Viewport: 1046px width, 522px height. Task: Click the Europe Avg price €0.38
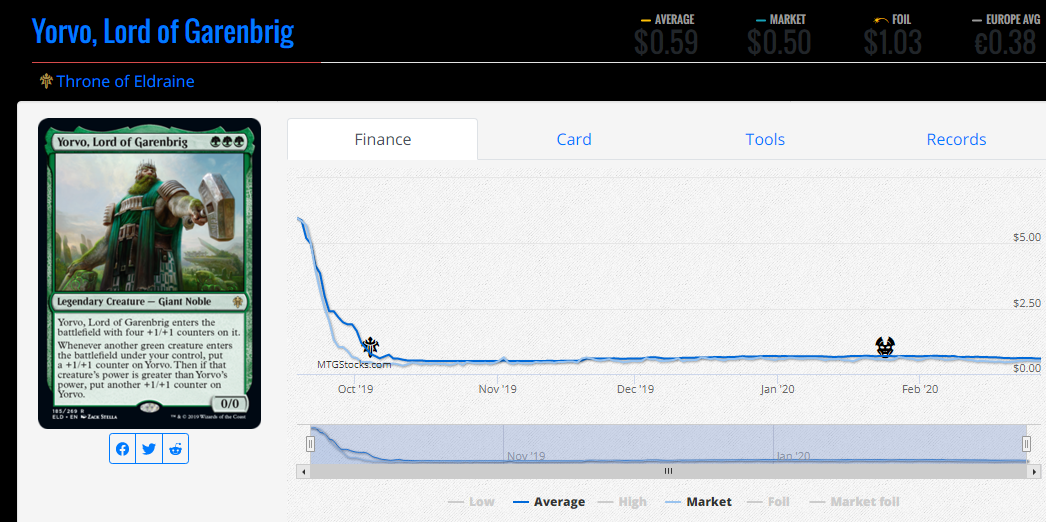[1004, 43]
